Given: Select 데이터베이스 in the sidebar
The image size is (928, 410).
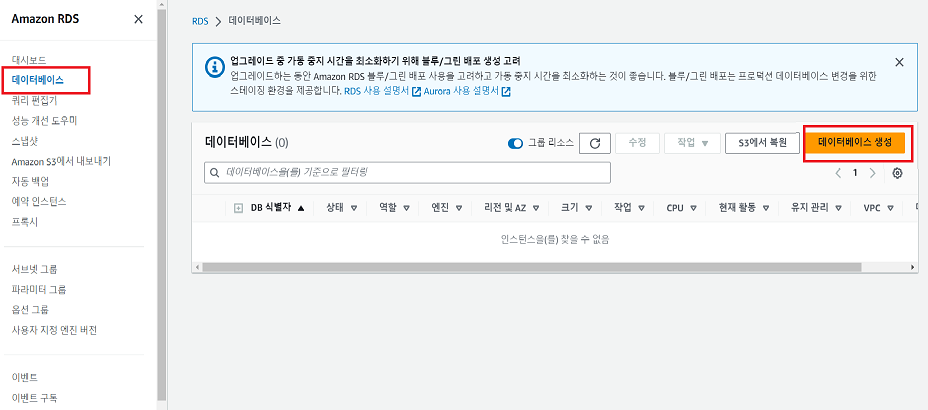Looking at the screenshot, I should coord(37,80).
